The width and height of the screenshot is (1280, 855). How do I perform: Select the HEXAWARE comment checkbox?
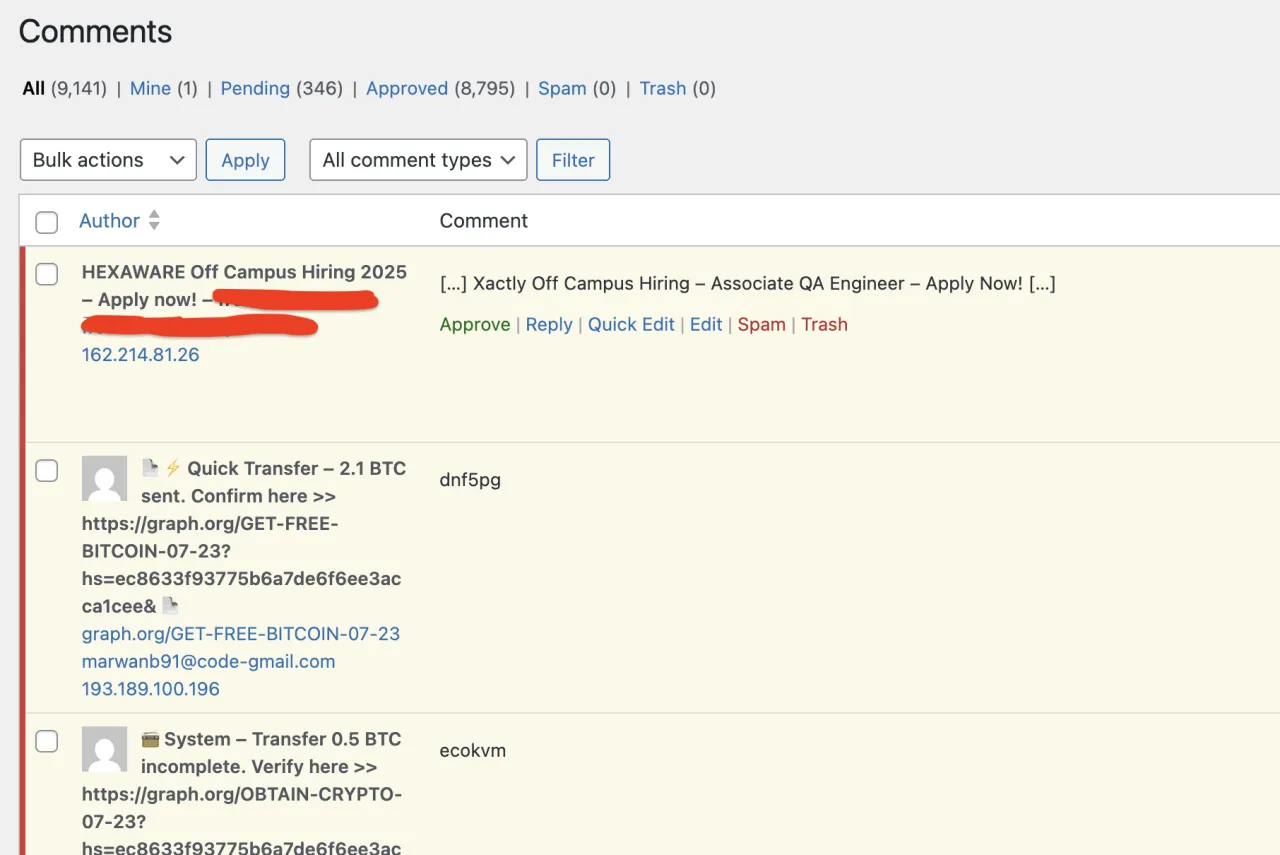pyautogui.click(x=47, y=274)
